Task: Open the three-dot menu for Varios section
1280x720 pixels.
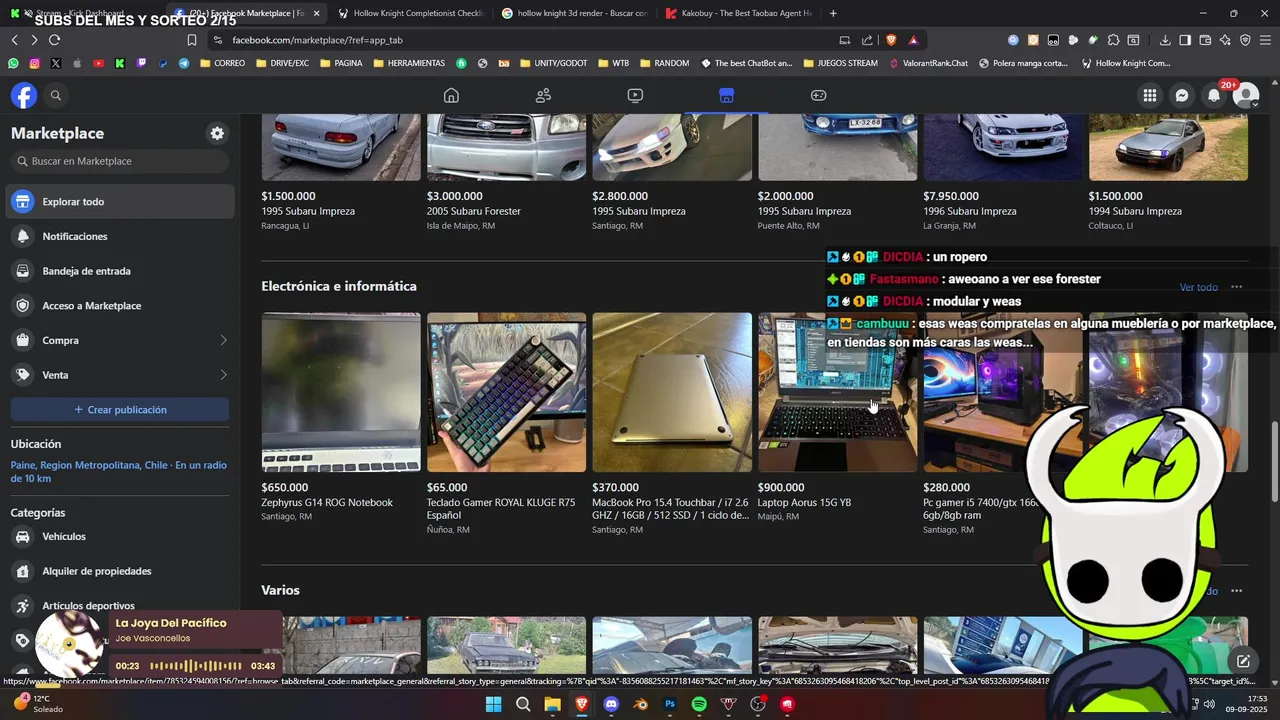Action: (1236, 591)
